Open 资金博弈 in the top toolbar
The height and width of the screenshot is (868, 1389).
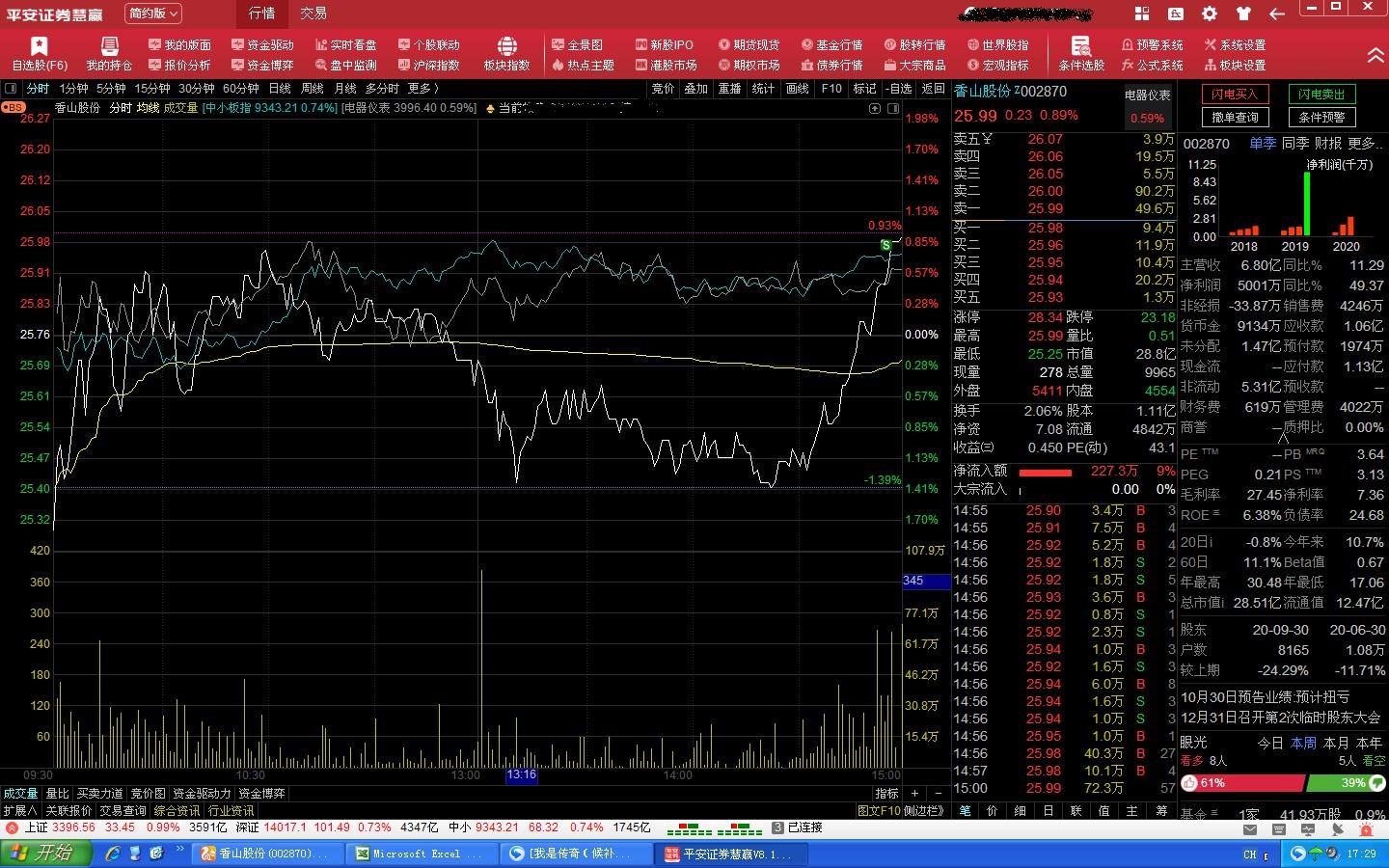click(262, 65)
